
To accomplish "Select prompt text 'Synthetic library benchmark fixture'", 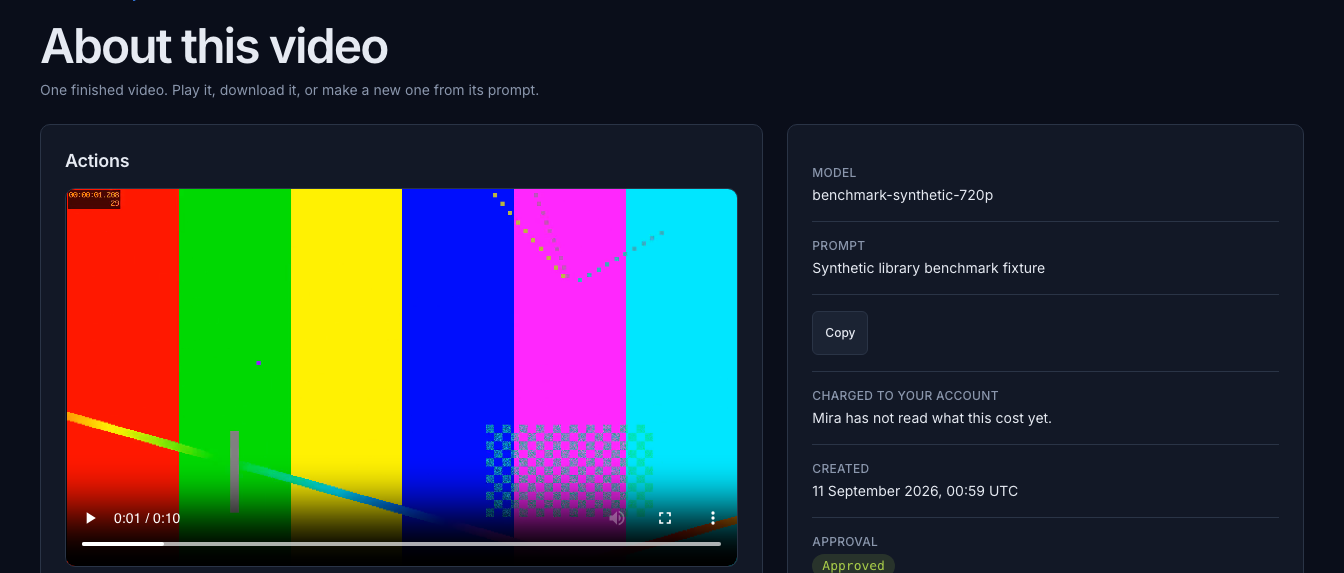I will [928, 268].
